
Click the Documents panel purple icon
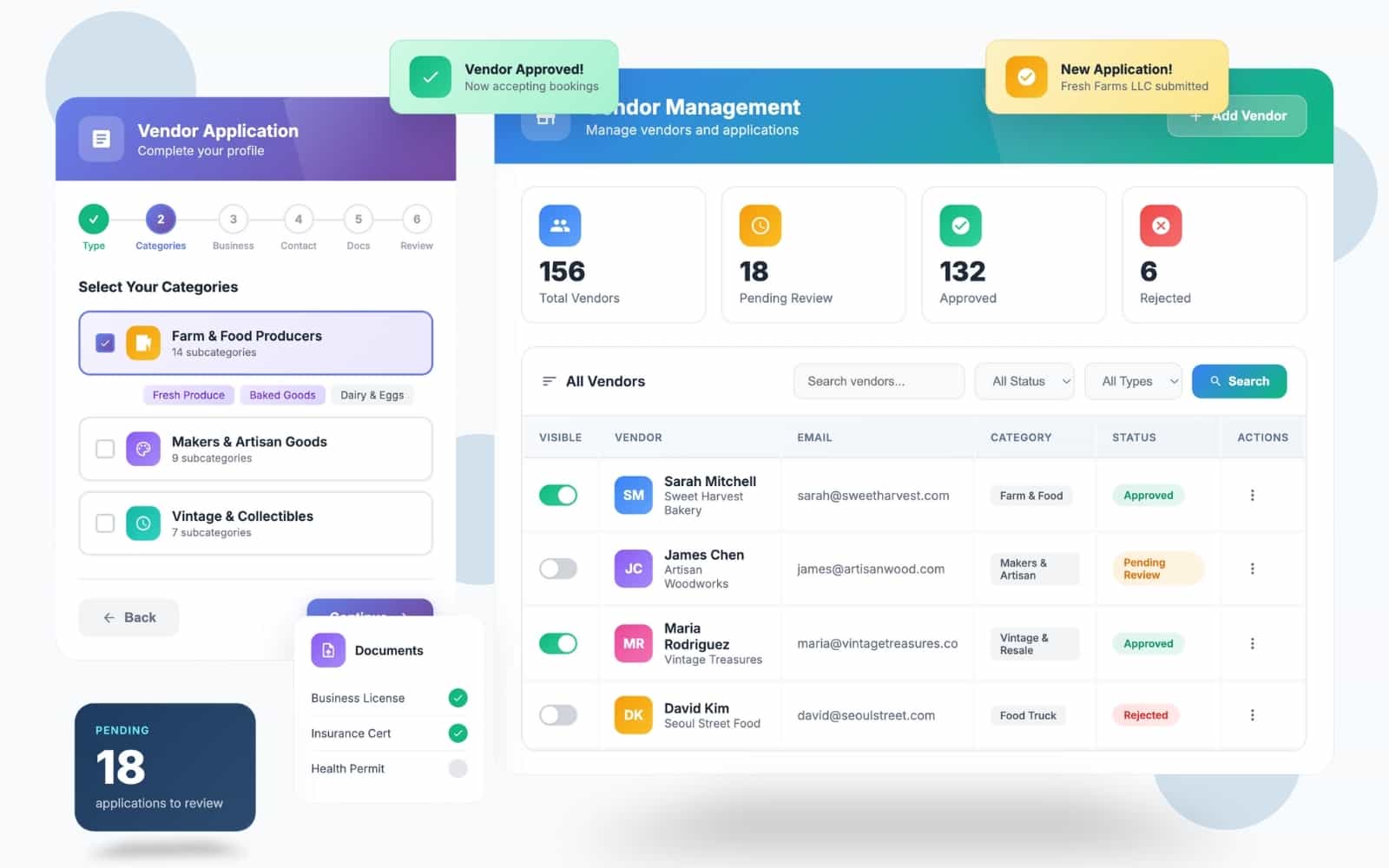click(x=328, y=650)
